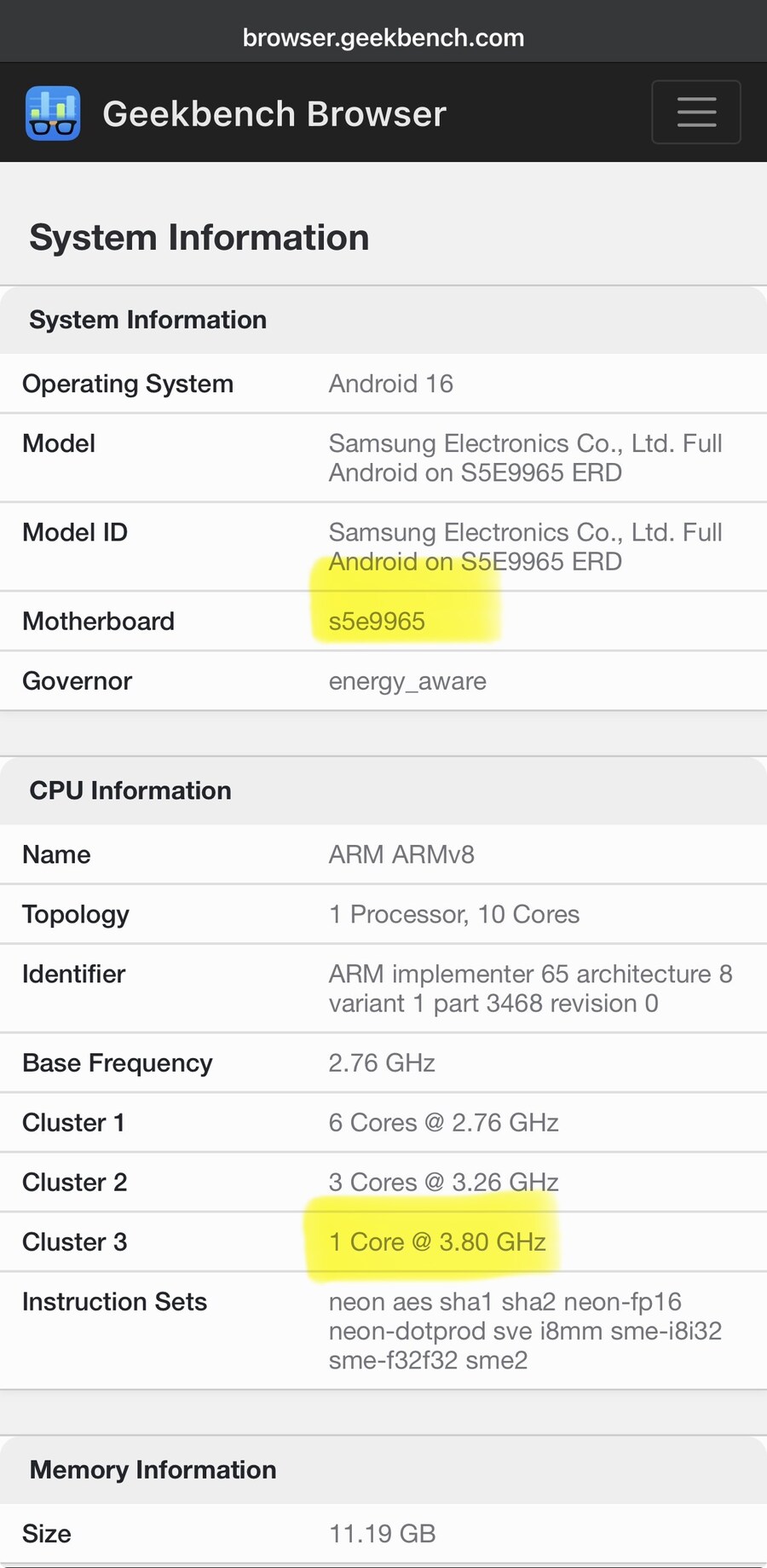Tap highlighted 1 Core @ 3.80 GHz
Screen dimensions: 767x1568
[437, 1242]
